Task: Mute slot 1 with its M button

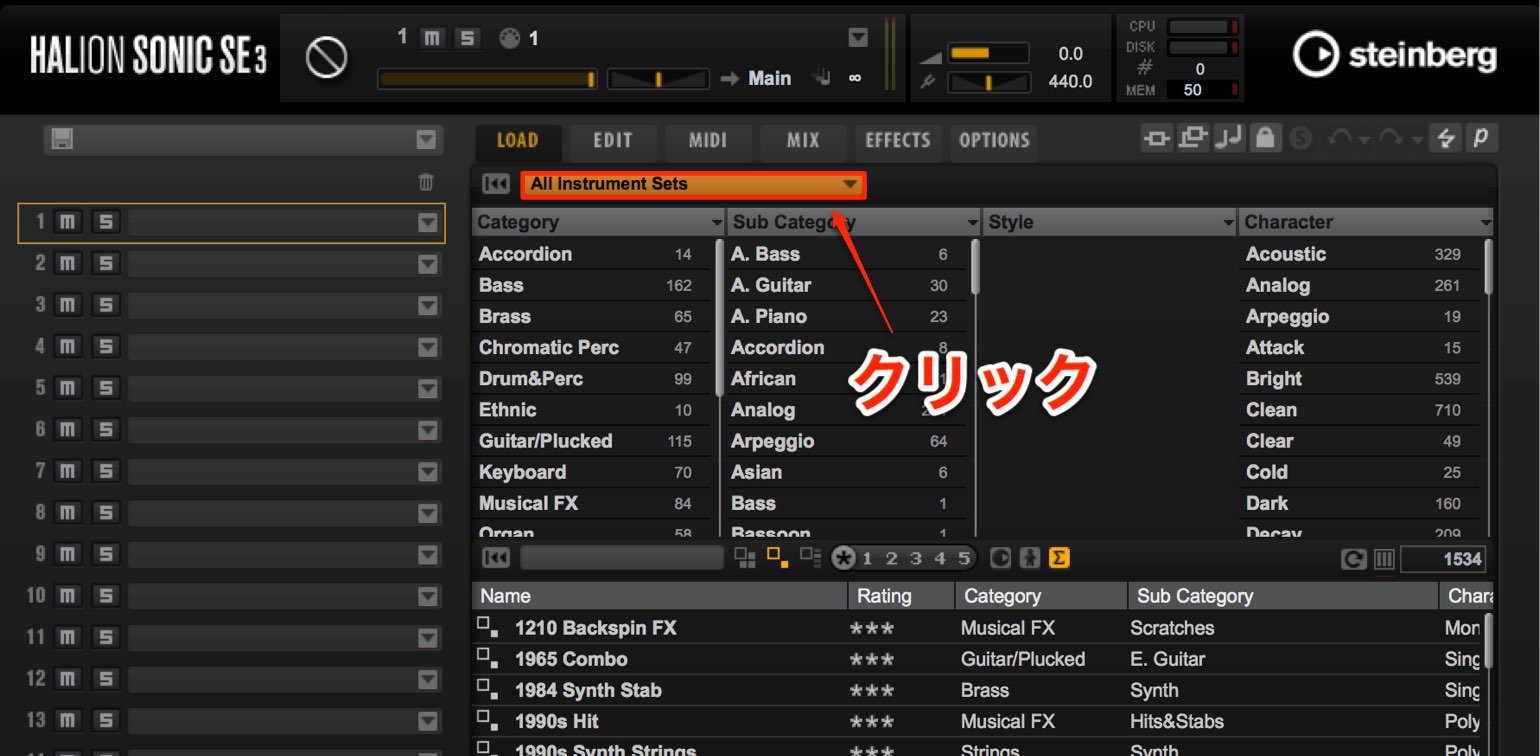Action: pos(67,222)
